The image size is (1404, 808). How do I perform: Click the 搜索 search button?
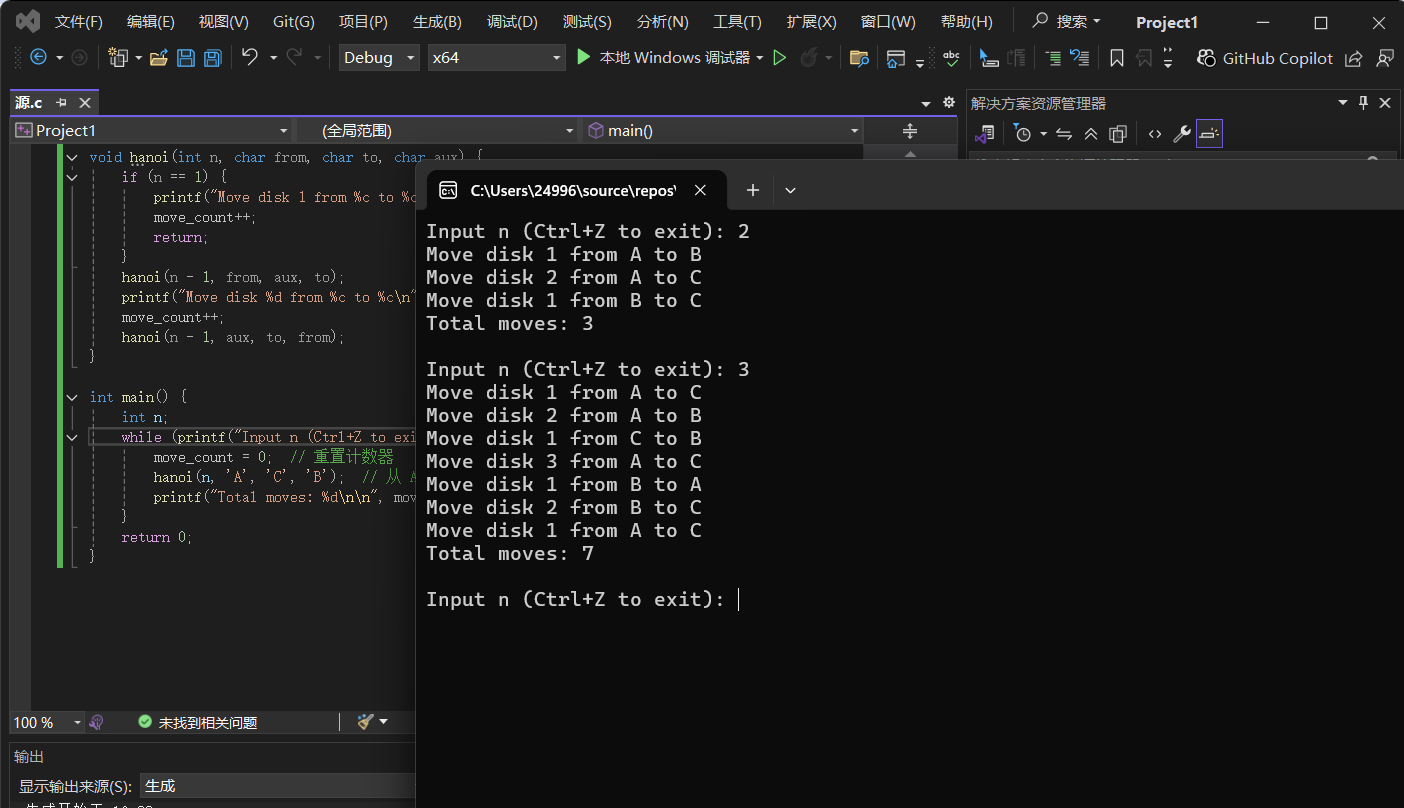1066,21
